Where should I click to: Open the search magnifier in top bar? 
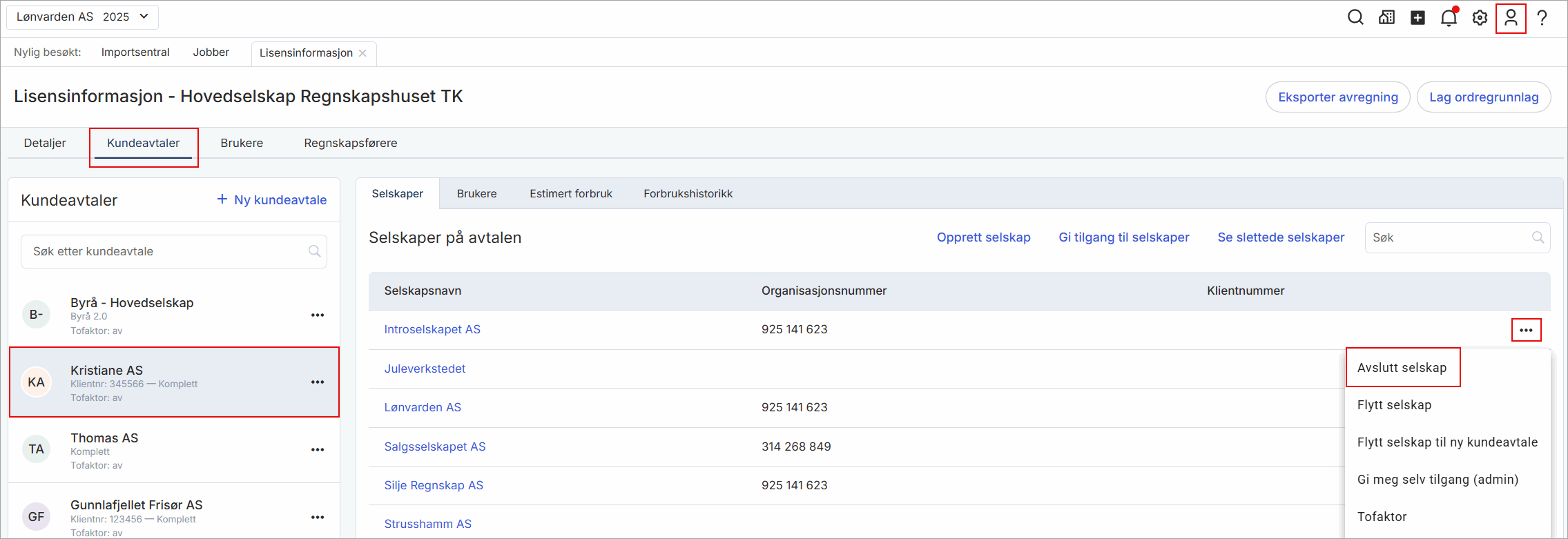1355,18
